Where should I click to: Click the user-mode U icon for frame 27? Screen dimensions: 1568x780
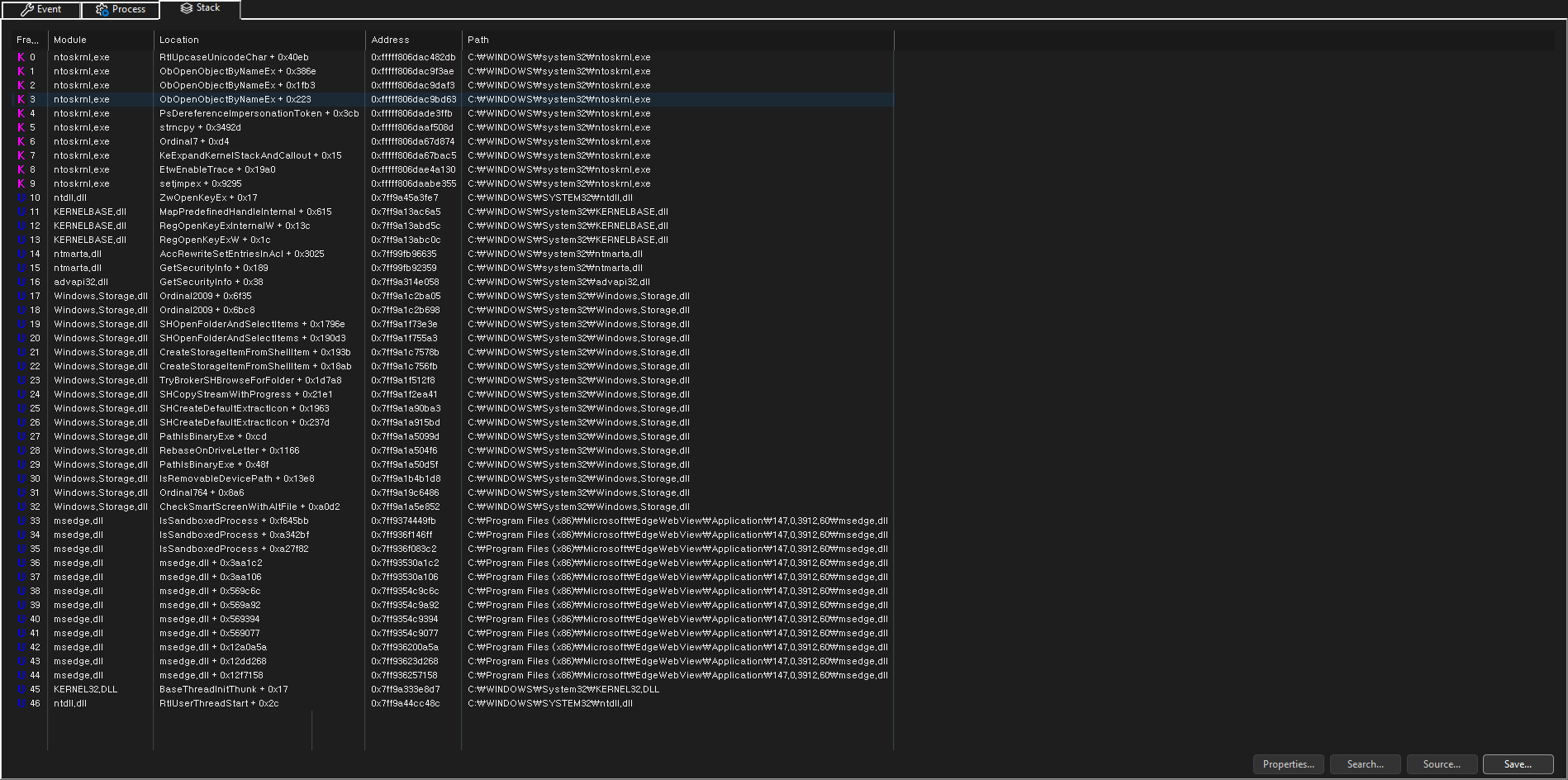21,436
